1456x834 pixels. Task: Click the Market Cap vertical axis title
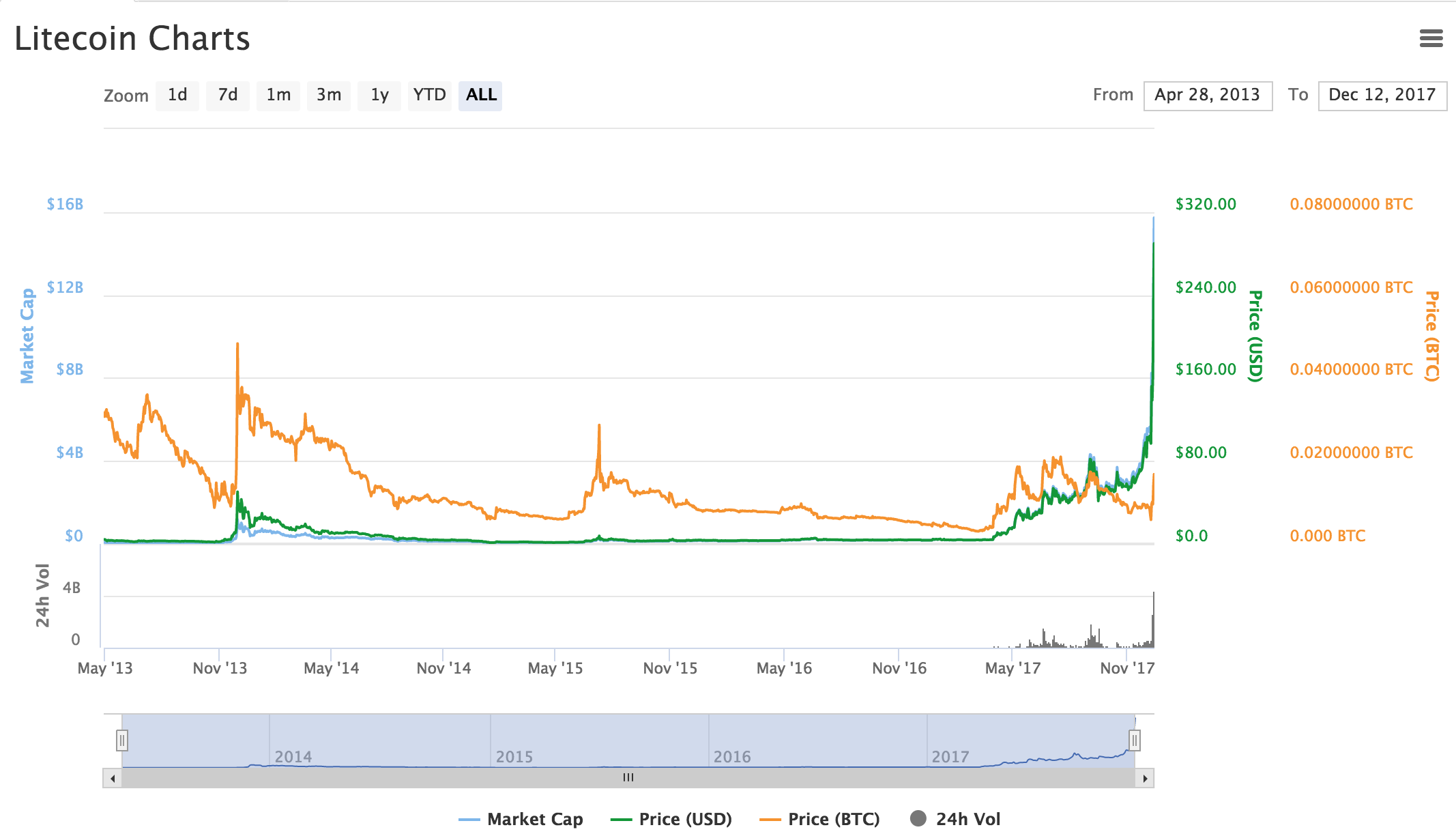tap(27, 336)
